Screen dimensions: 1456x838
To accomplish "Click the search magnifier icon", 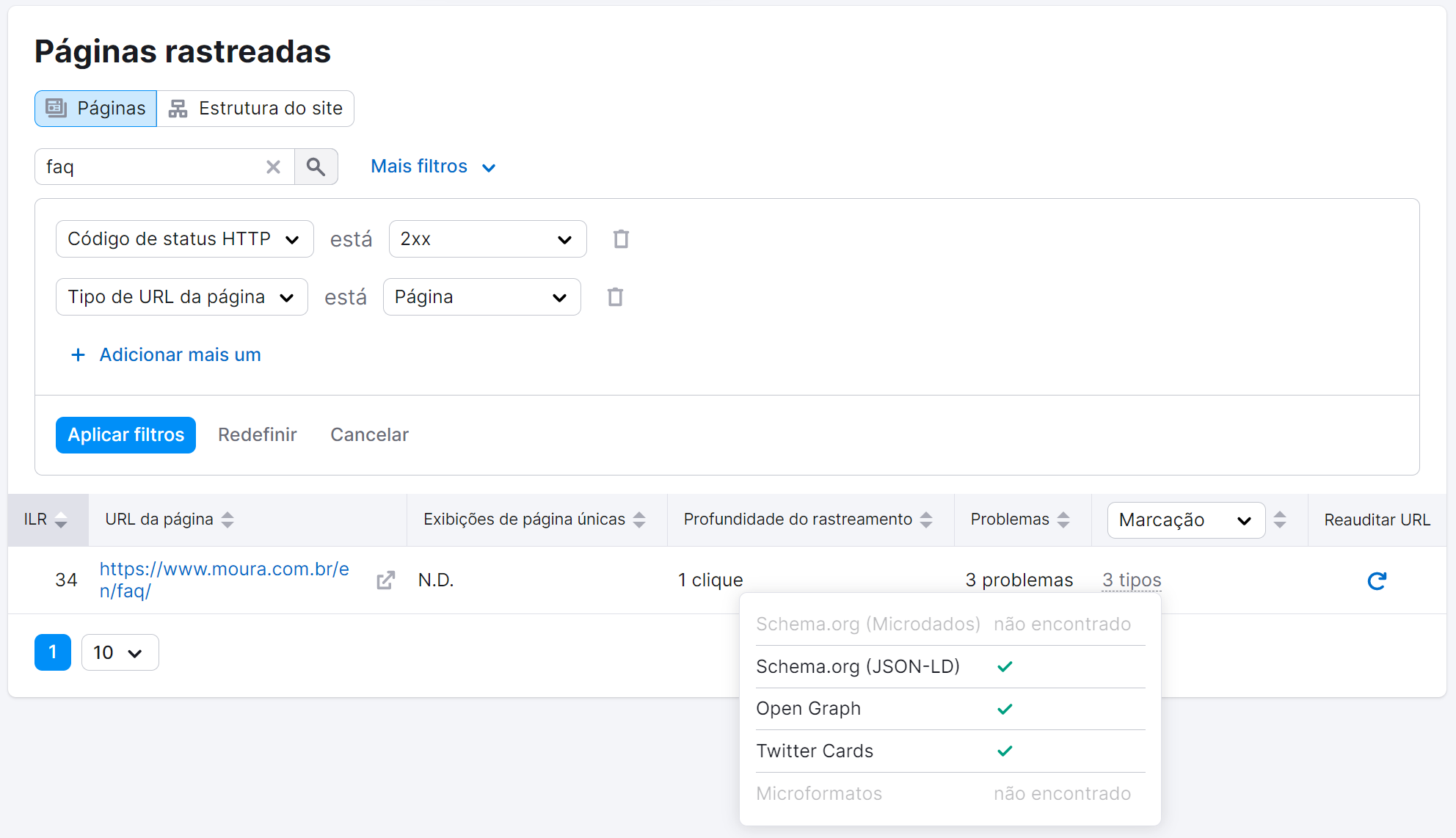I will click(x=316, y=167).
